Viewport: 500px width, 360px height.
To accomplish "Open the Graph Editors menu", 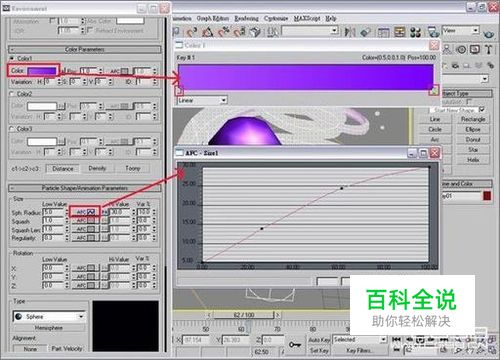I will (x=213, y=18).
